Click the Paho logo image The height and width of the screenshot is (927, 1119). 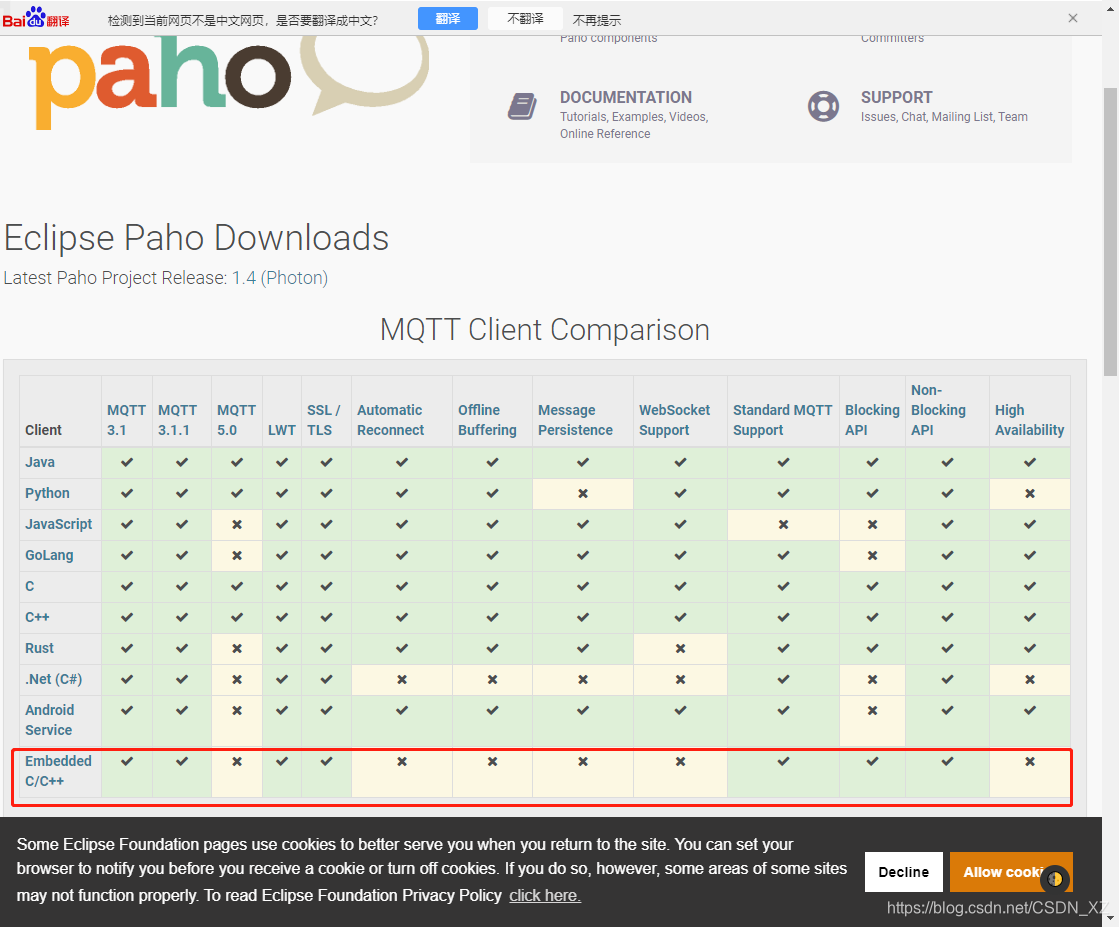228,82
